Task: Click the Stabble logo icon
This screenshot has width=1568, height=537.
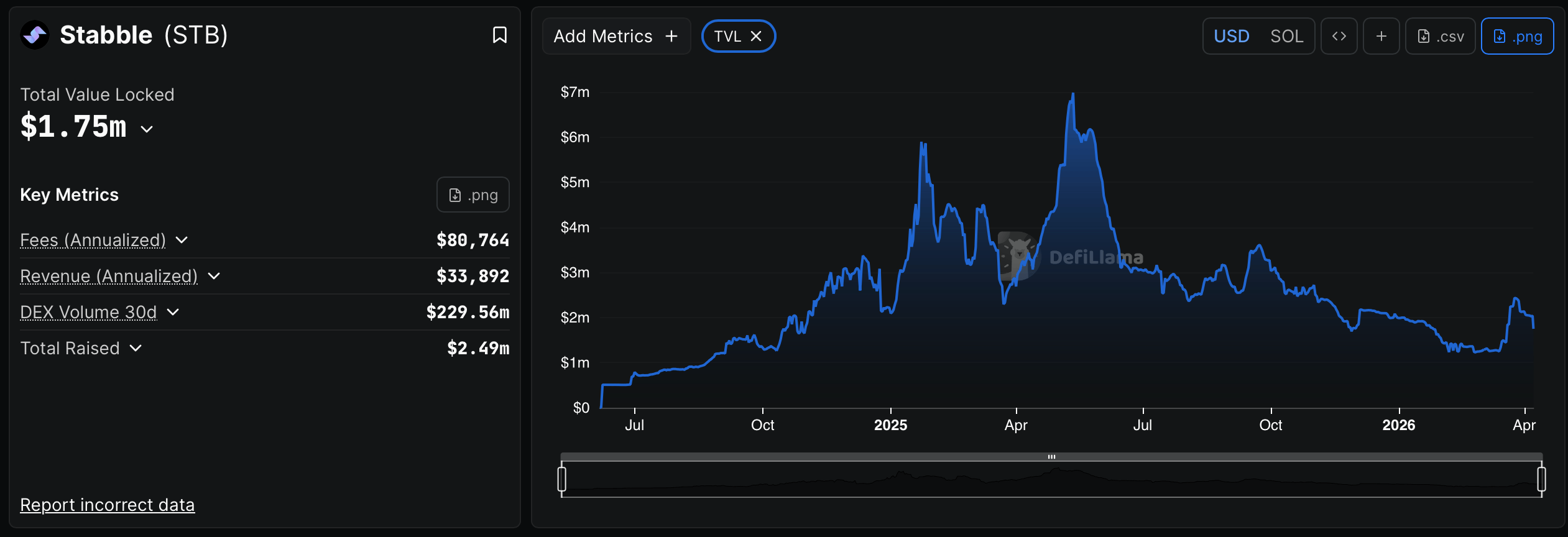Action: pos(35,35)
